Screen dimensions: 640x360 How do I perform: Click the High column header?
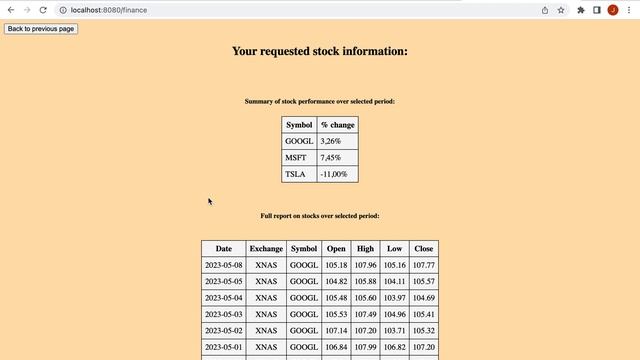[x=365, y=249]
